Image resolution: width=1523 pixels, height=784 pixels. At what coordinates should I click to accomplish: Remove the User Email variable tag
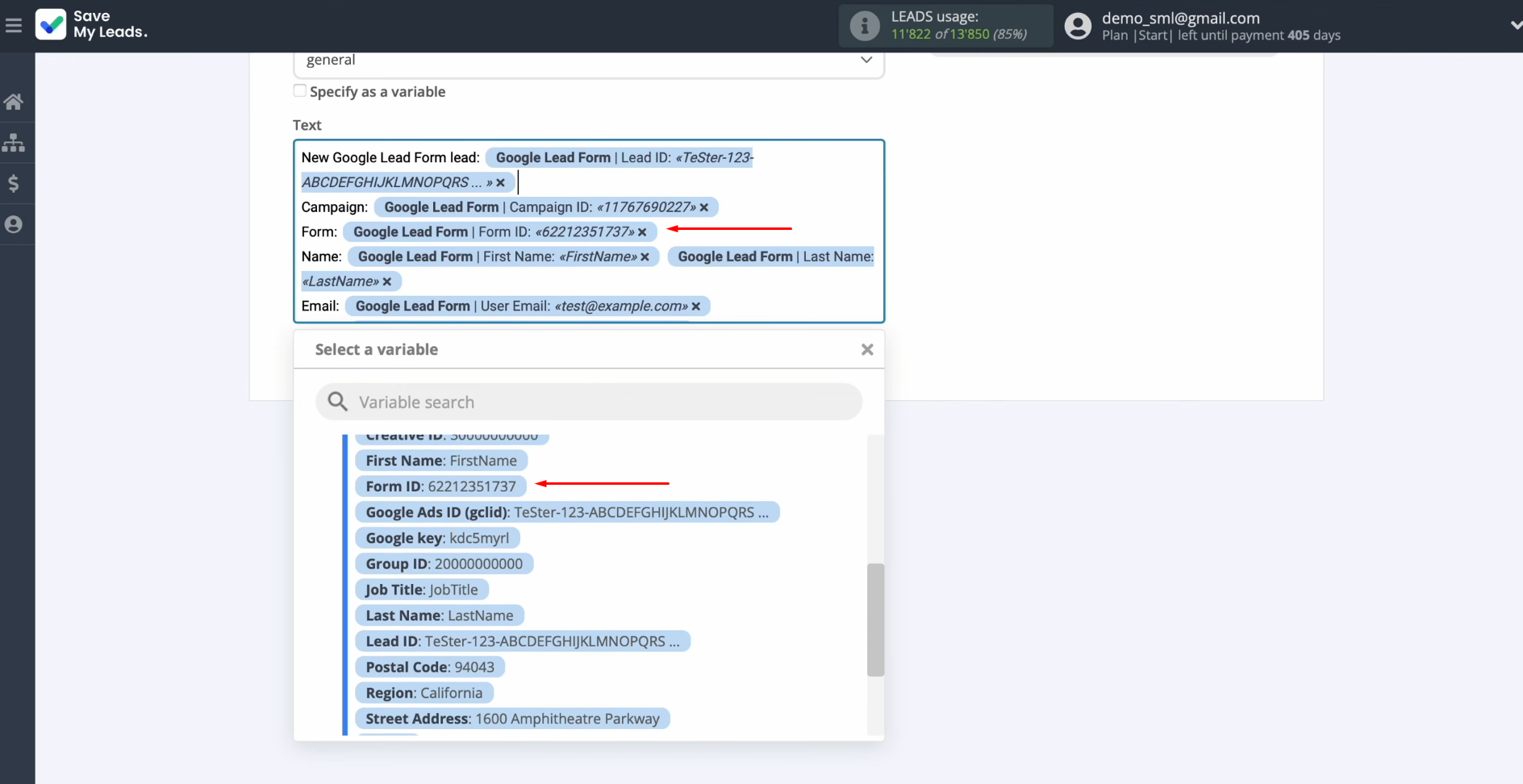(696, 307)
